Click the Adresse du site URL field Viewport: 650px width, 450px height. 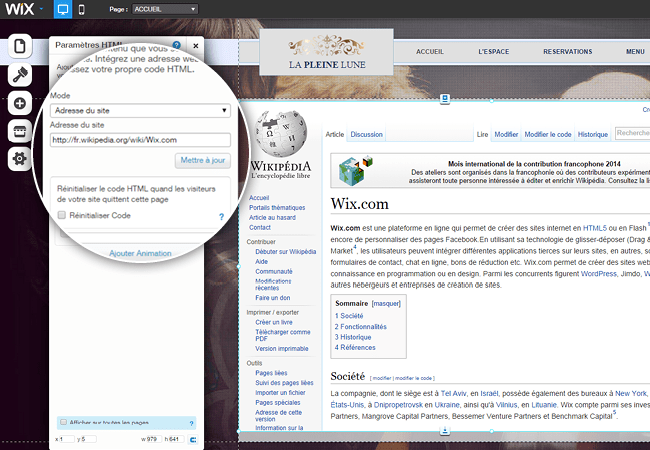(140, 140)
